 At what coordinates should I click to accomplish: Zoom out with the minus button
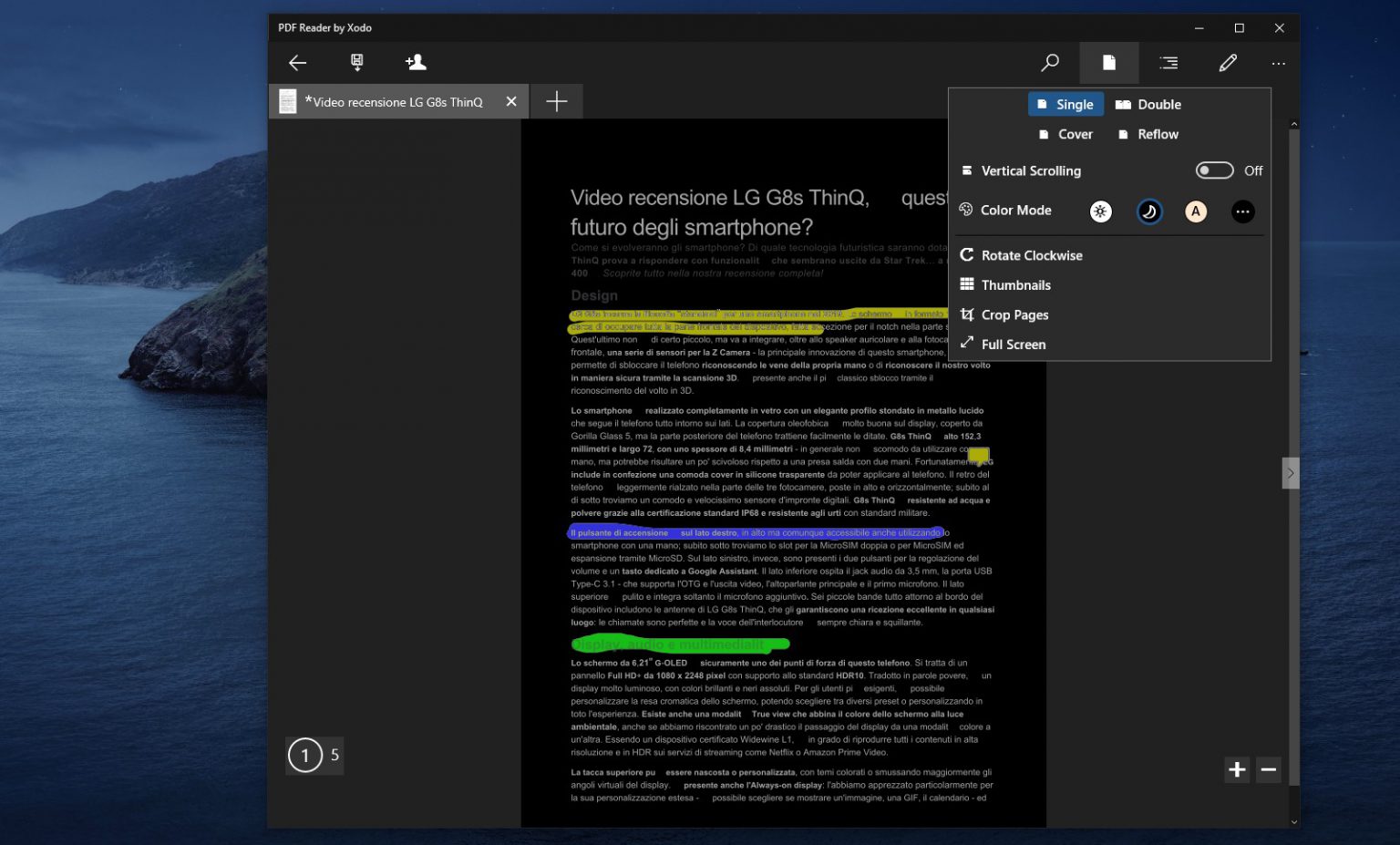pos(1268,769)
